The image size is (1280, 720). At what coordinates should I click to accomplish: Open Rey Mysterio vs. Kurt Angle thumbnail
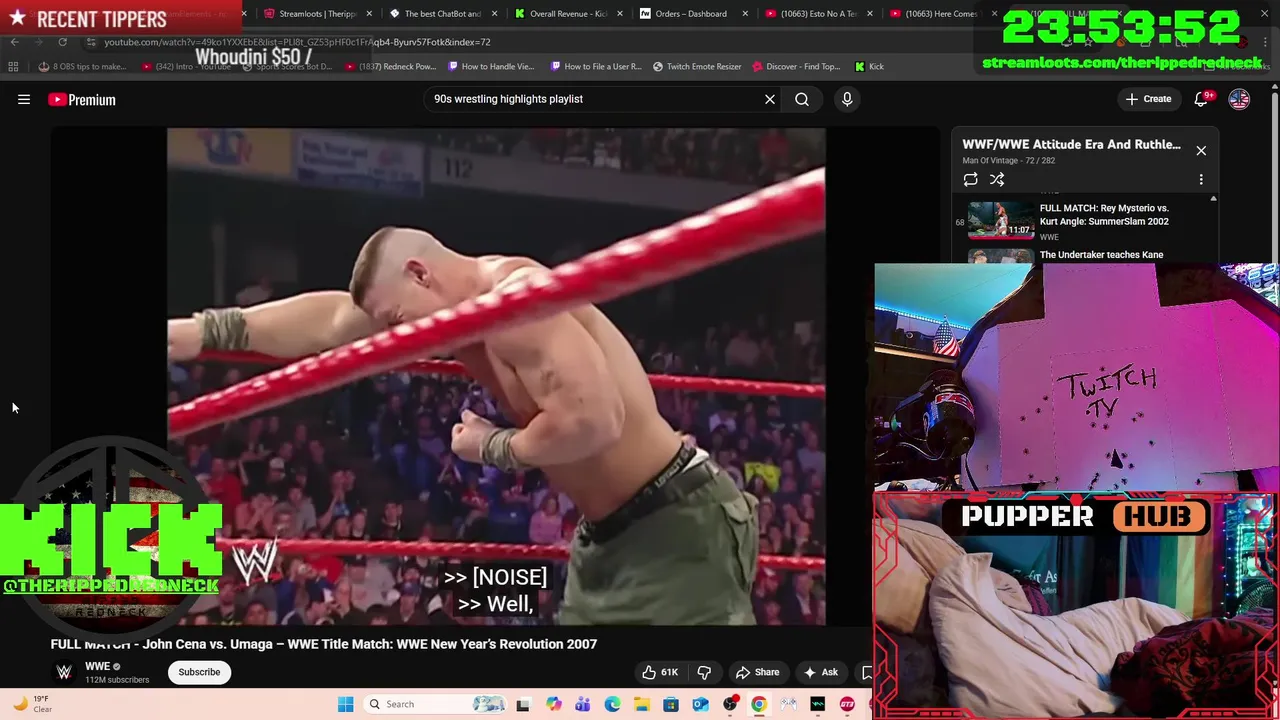click(1001, 220)
